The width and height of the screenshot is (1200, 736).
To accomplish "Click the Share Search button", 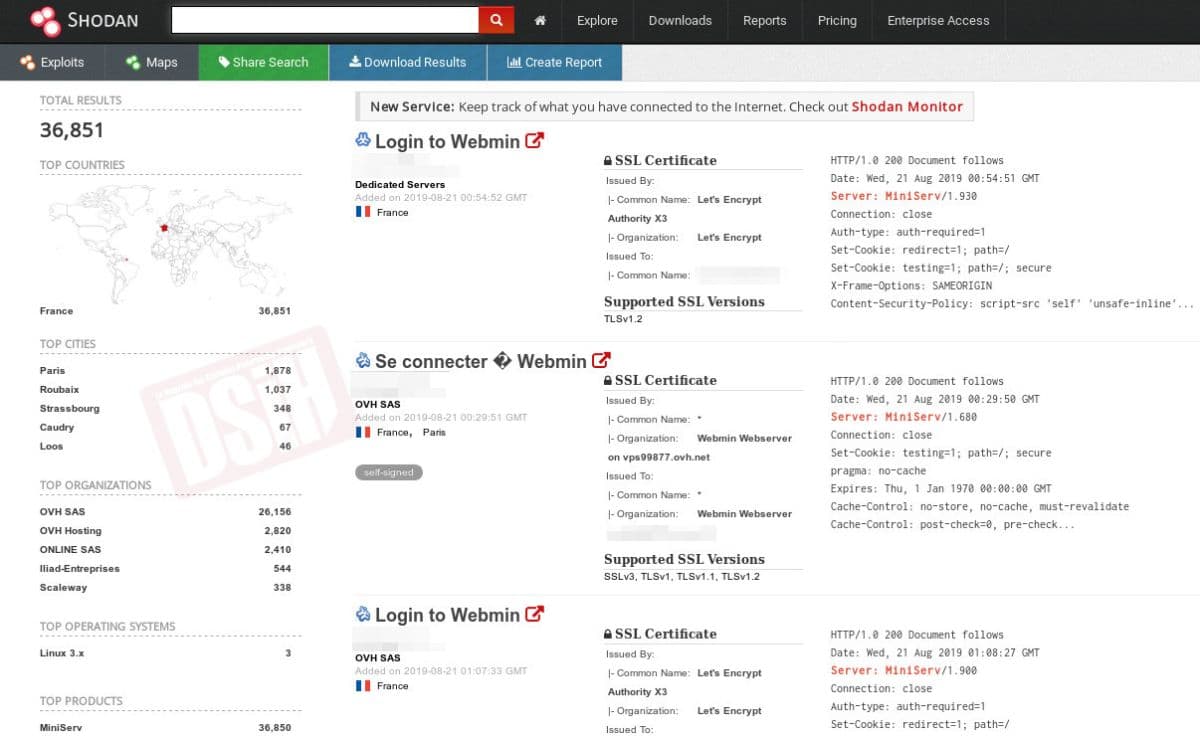I will coord(263,62).
